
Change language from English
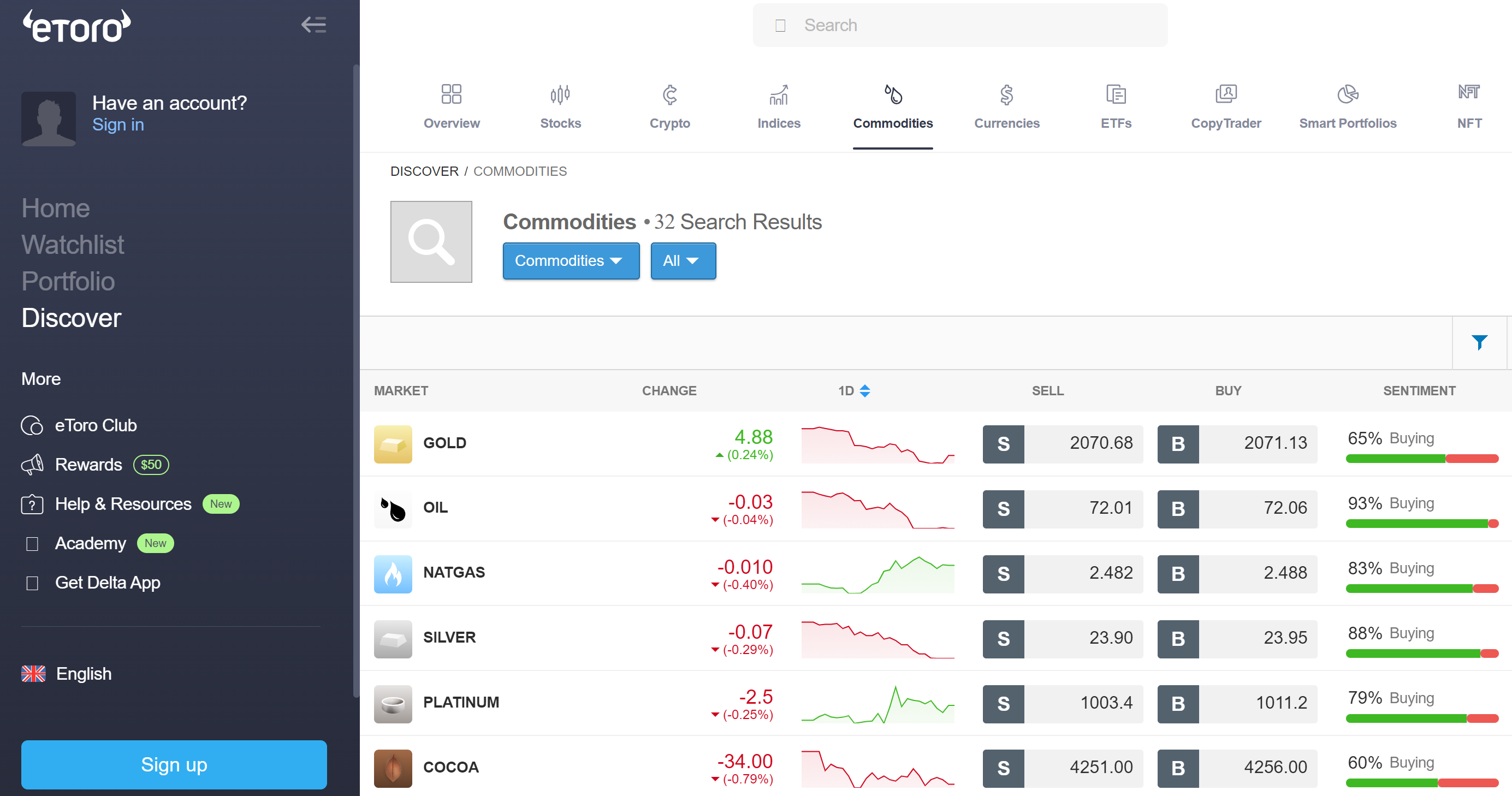84,673
